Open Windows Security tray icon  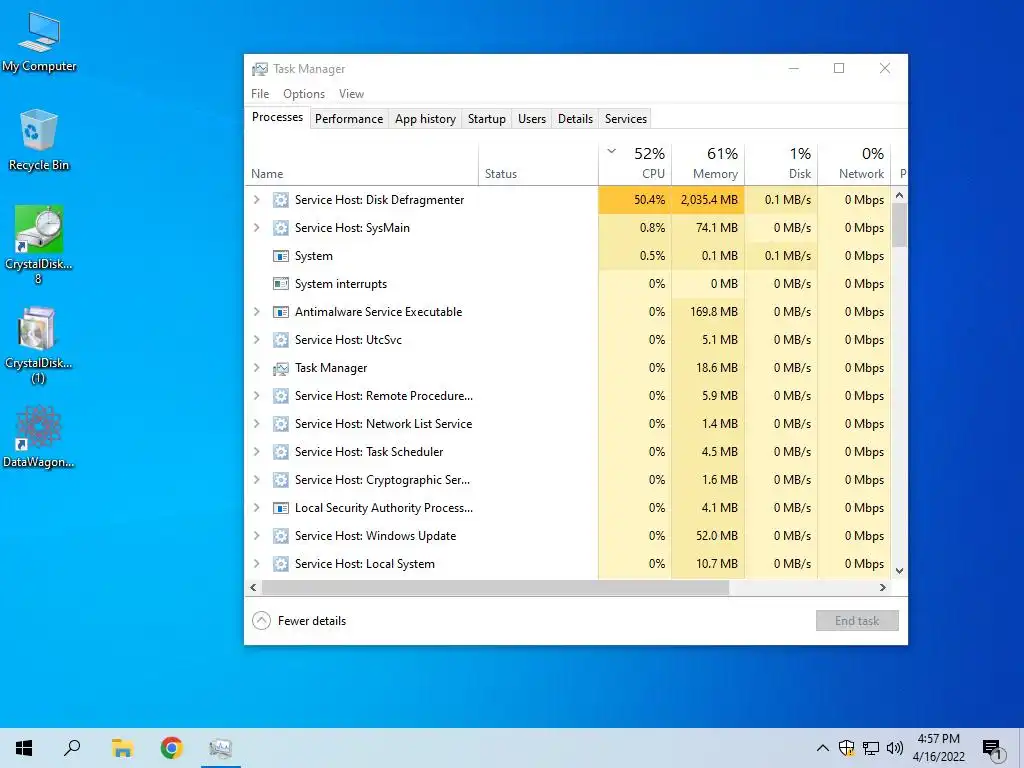tap(846, 748)
